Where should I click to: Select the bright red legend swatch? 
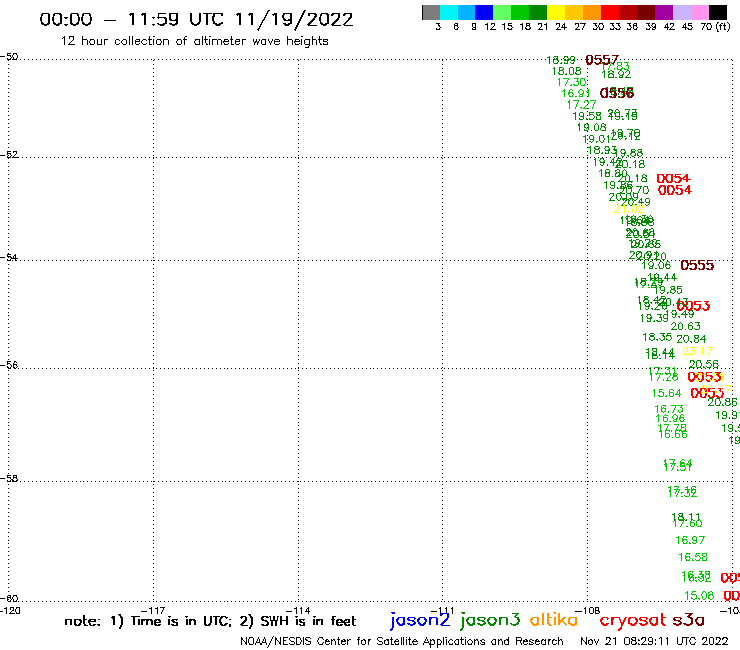610,12
